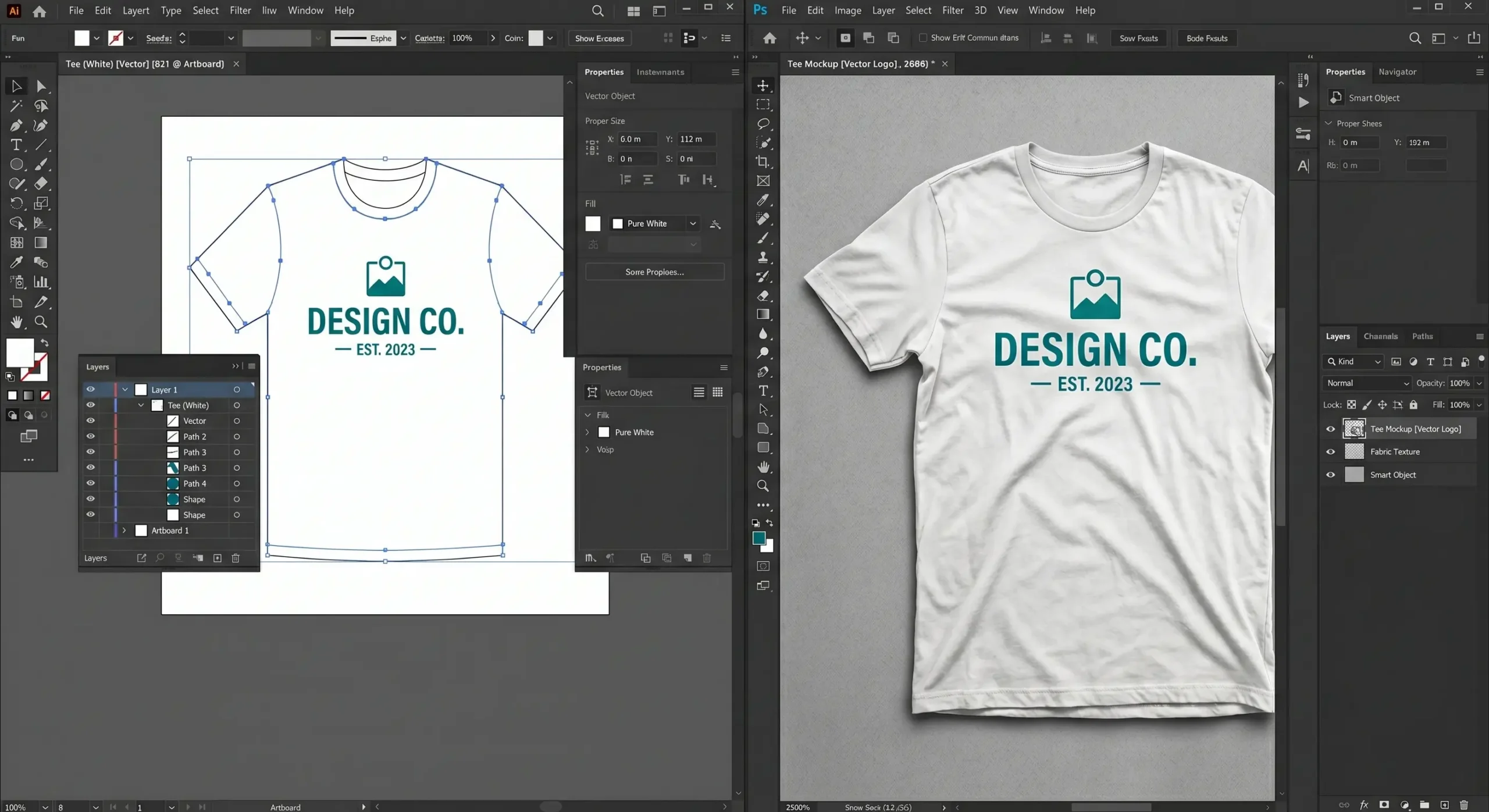This screenshot has height=812, width=1489.
Task: Activate the Illustrator Hand tool
Action: click(16, 322)
